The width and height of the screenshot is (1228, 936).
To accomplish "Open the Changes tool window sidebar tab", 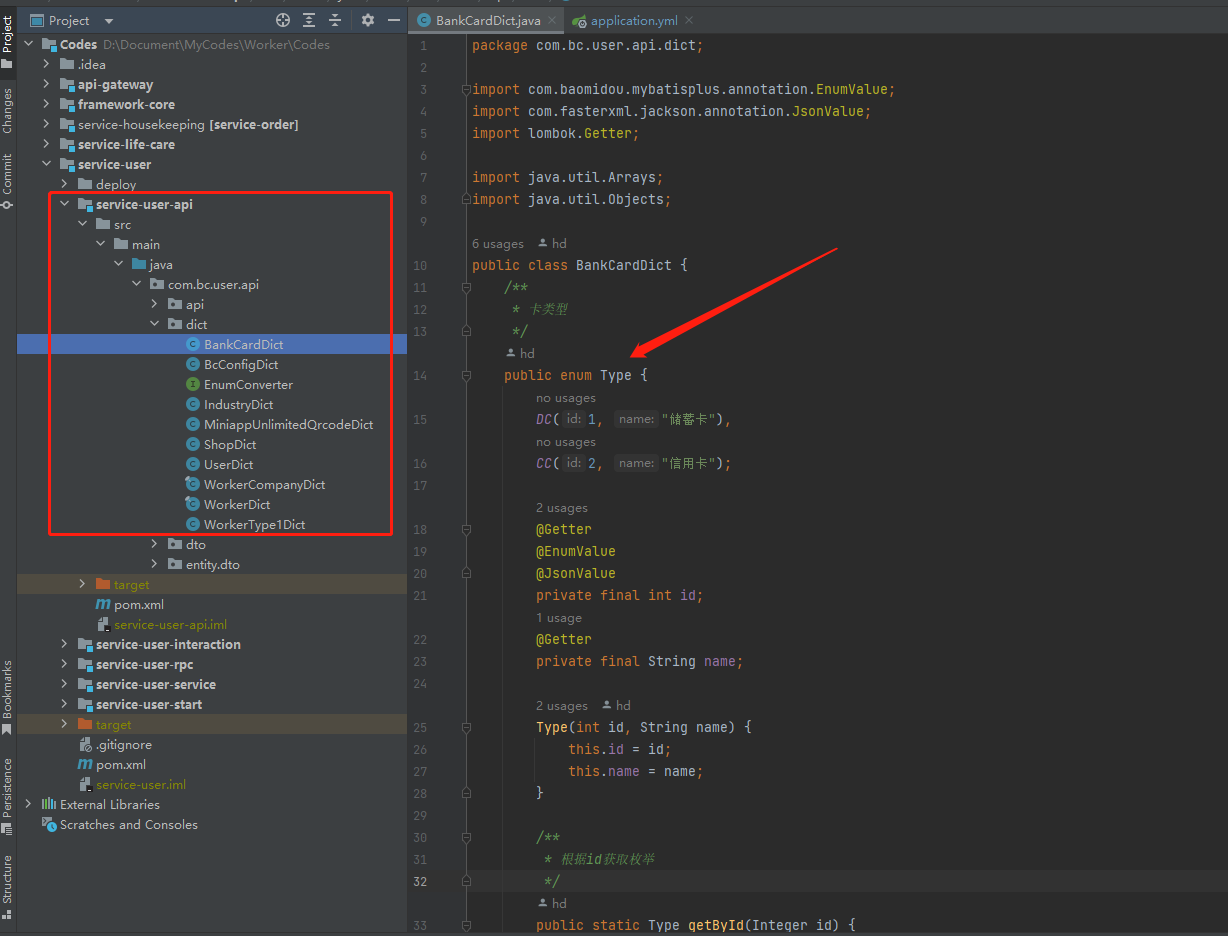I will click(8, 110).
